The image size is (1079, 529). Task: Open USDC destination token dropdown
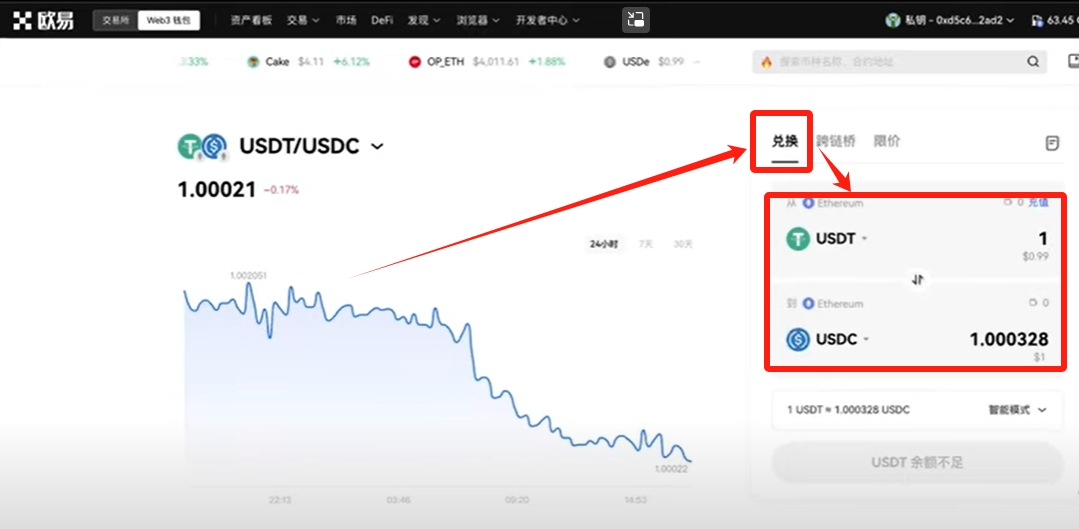point(827,339)
